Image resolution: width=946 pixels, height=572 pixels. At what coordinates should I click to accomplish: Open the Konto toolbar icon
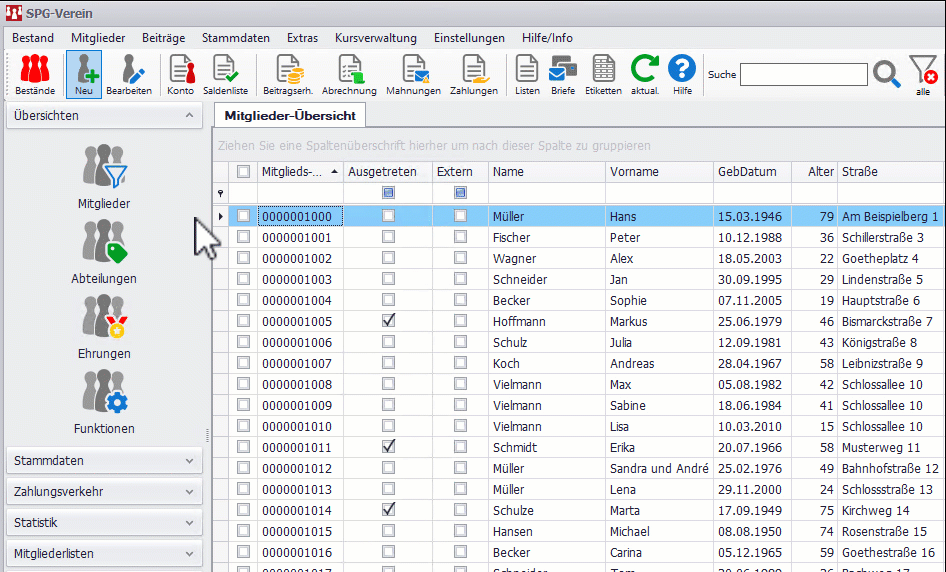click(181, 75)
